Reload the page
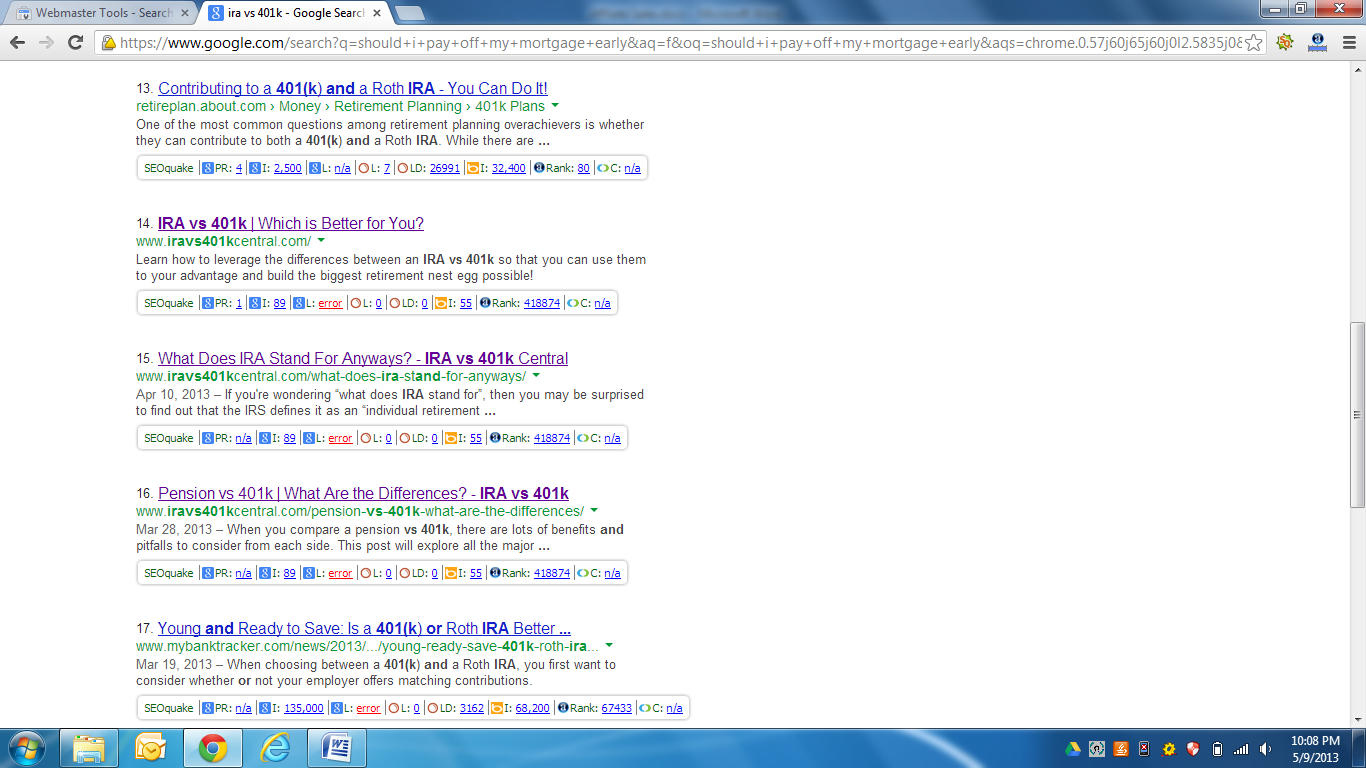The width and height of the screenshot is (1366, 768). point(75,42)
